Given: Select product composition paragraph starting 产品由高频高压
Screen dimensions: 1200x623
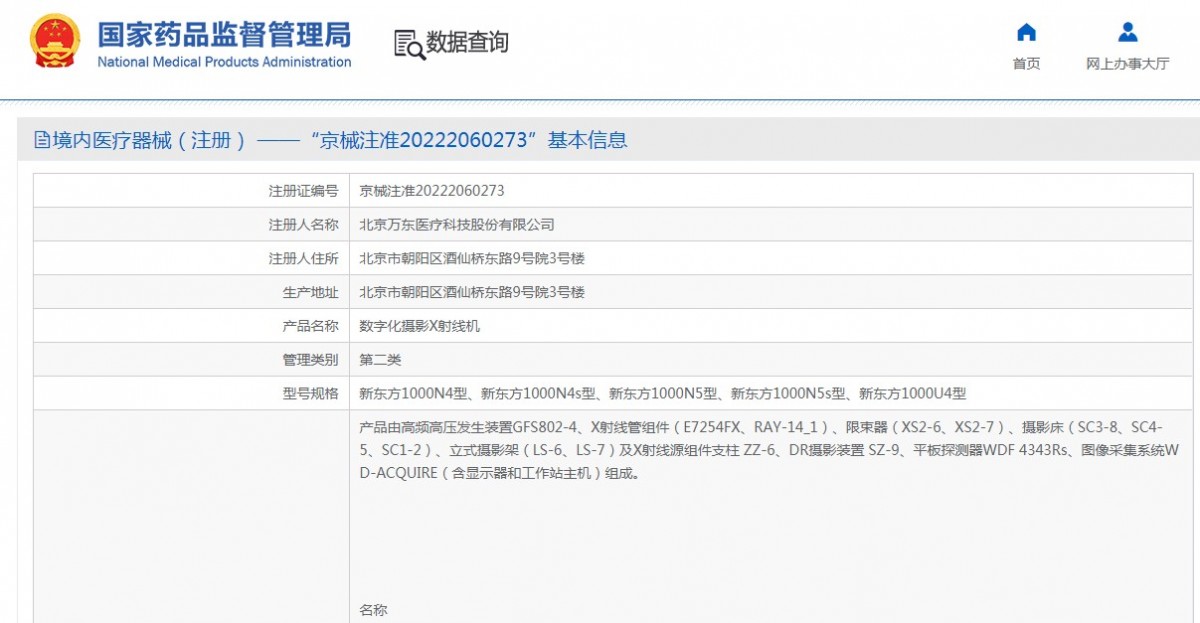Looking at the screenshot, I should click(770, 450).
